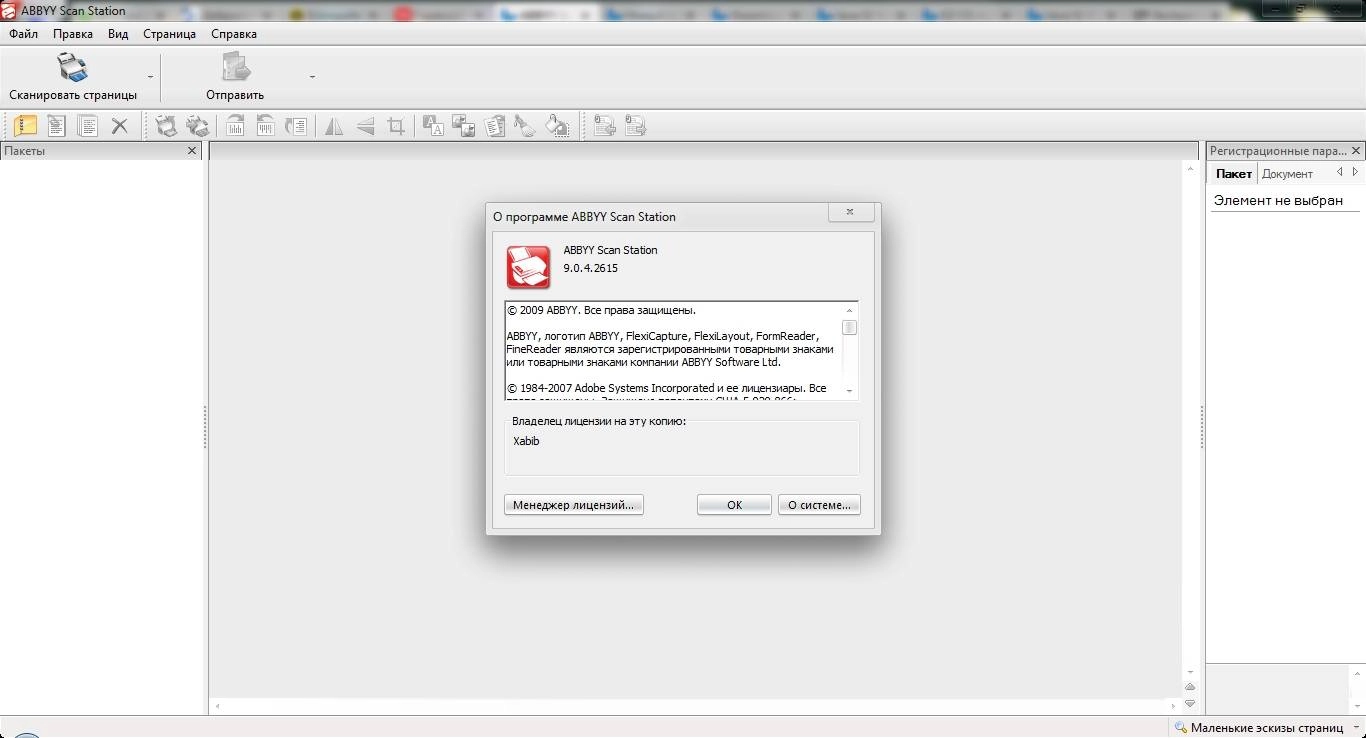This screenshot has height=738, width=1366.
Task: Flip image vertically using the triangle mirror icon
Action: [365, 126]
